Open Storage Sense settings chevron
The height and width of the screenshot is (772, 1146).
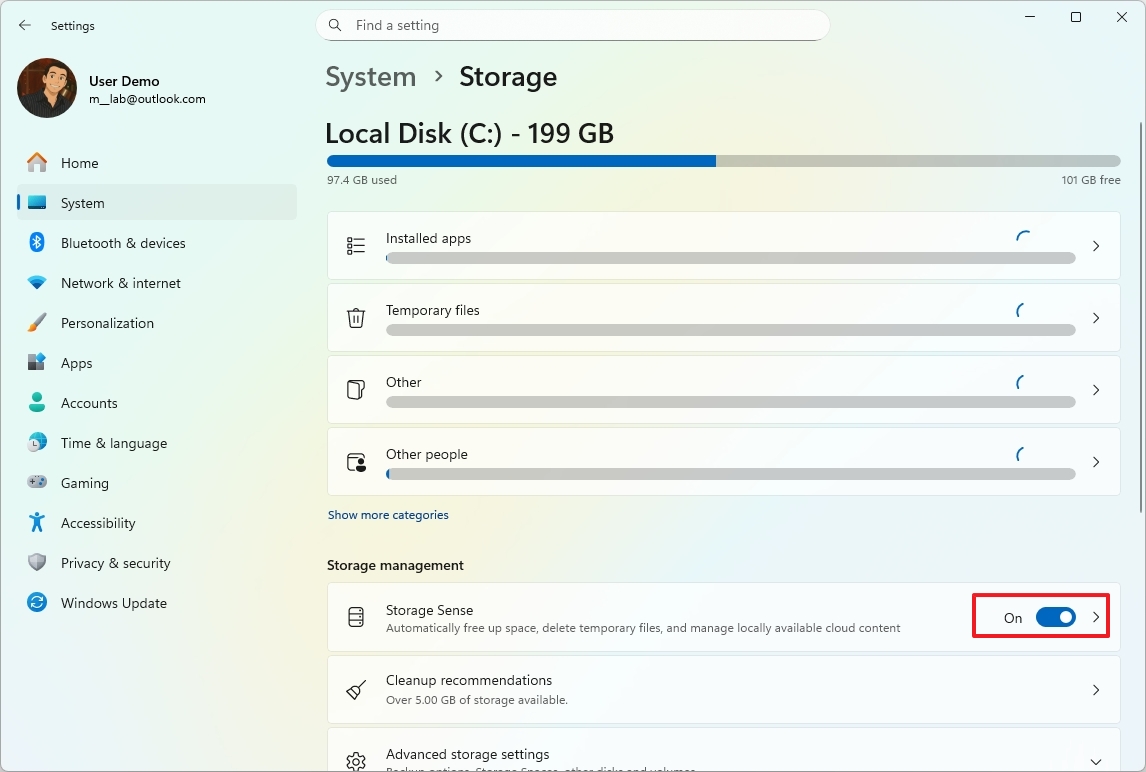[1096, 618]
